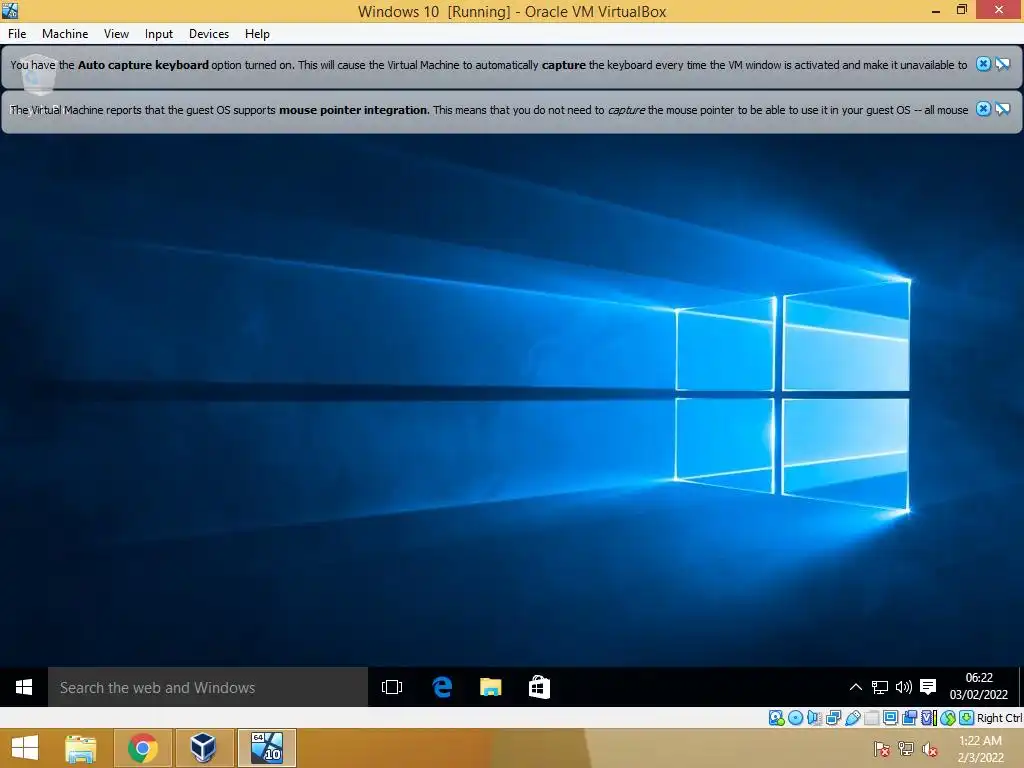This screenshot has width=1024, height=768.
Task: Show hidden icons in guest system tray
Action: (x=856, y=687)
